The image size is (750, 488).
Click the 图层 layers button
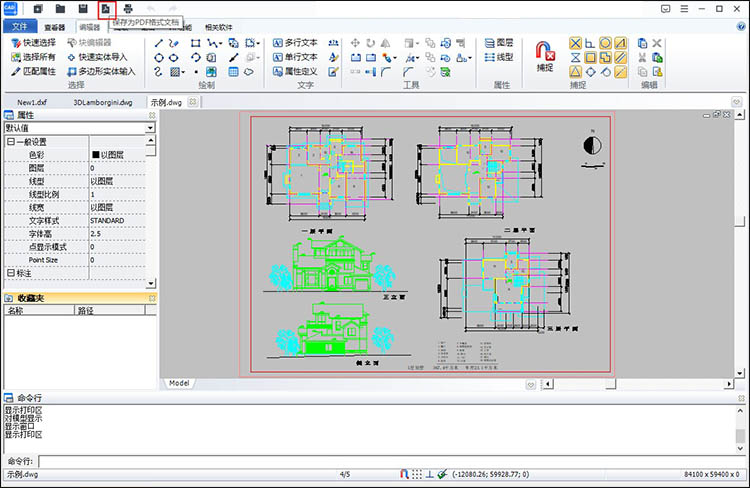point(499,43)
